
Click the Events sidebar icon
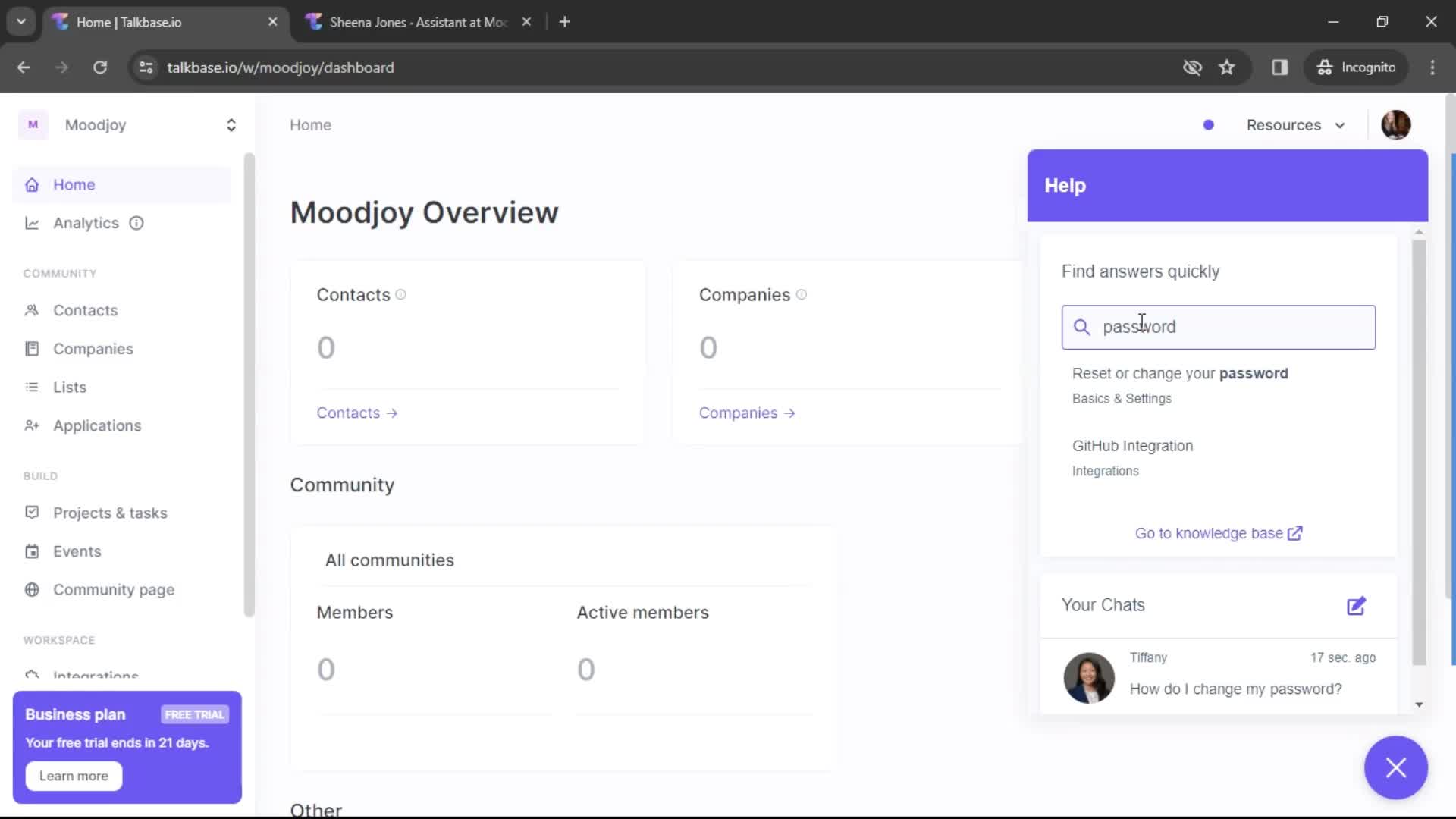click(x=30, y=551)
